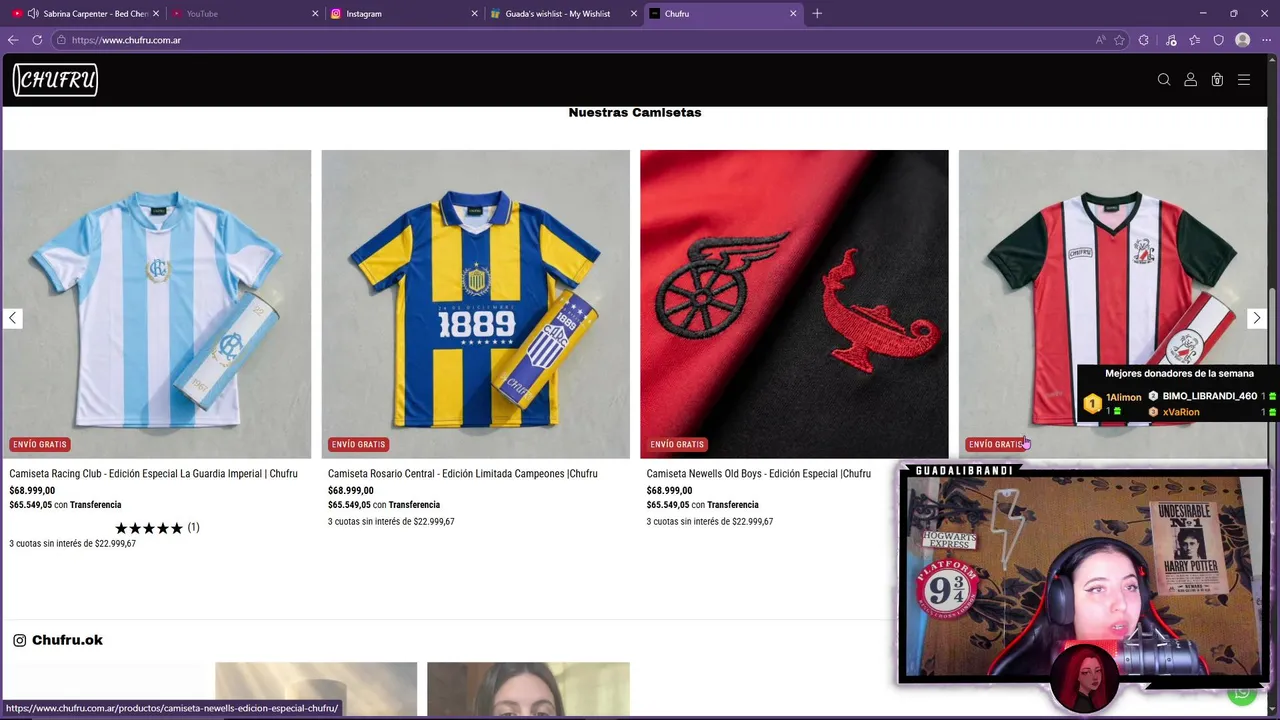Open Camiseta Newells Old Boys product link
Viewport: 1280px width, 720px height.
point(758,474)
